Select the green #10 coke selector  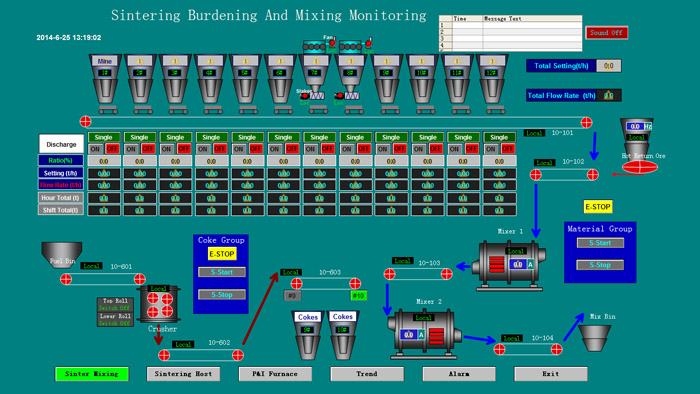pos(358,295)
